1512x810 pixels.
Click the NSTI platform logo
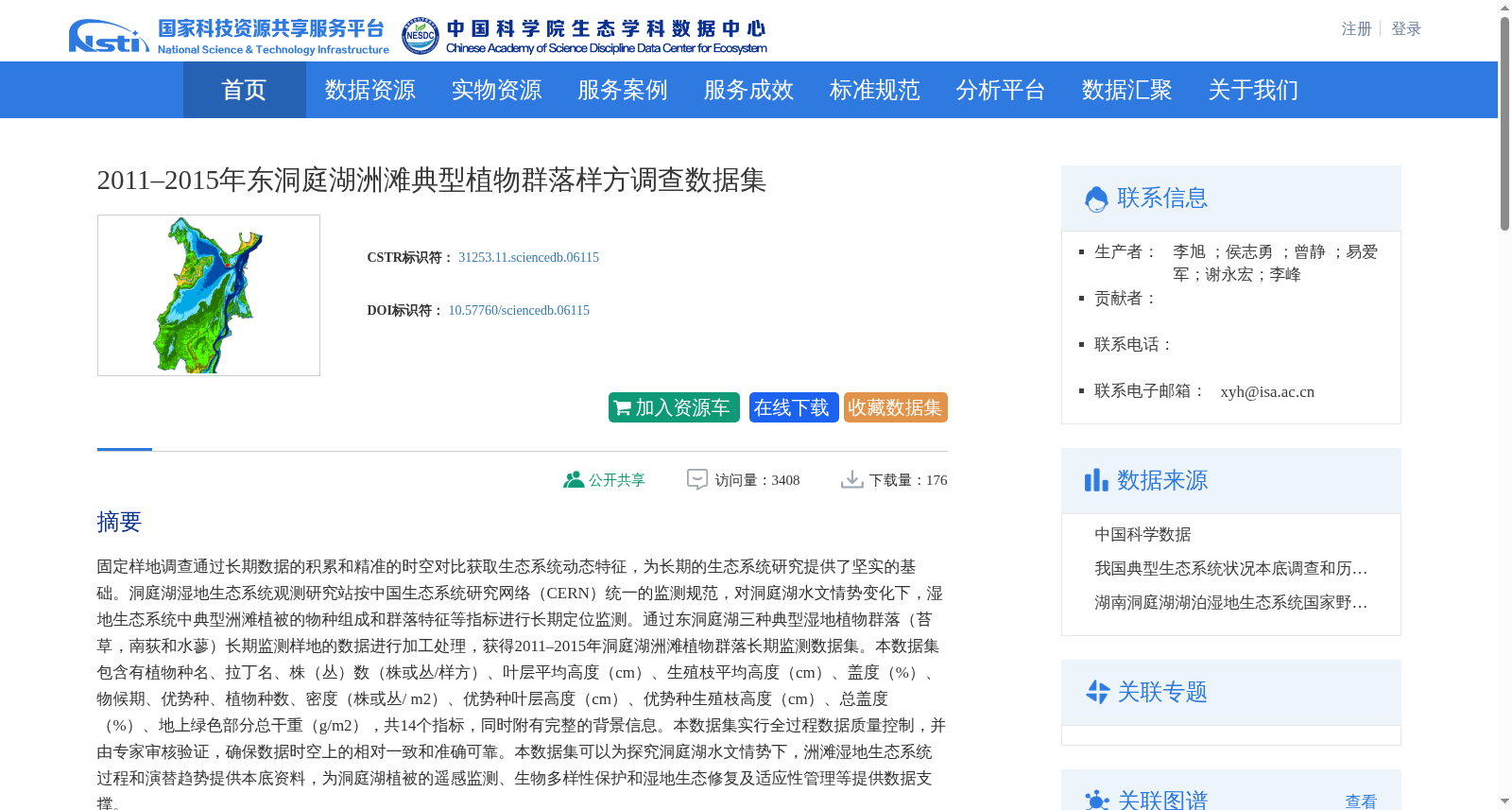tap(229, 36)
